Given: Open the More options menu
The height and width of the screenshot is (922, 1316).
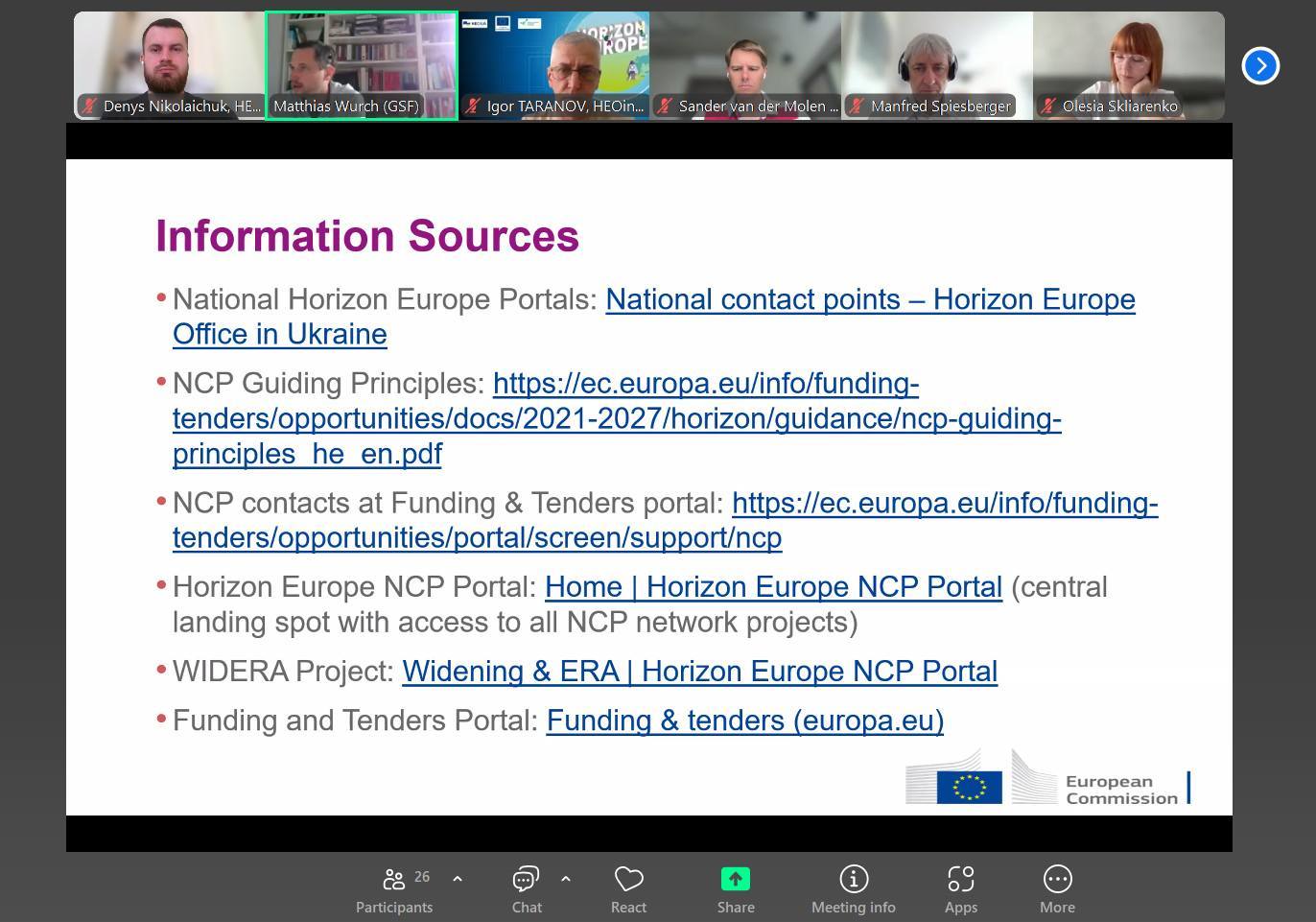Looking at the screenshot, I should pyautogui.click(x=1057, y=889).
